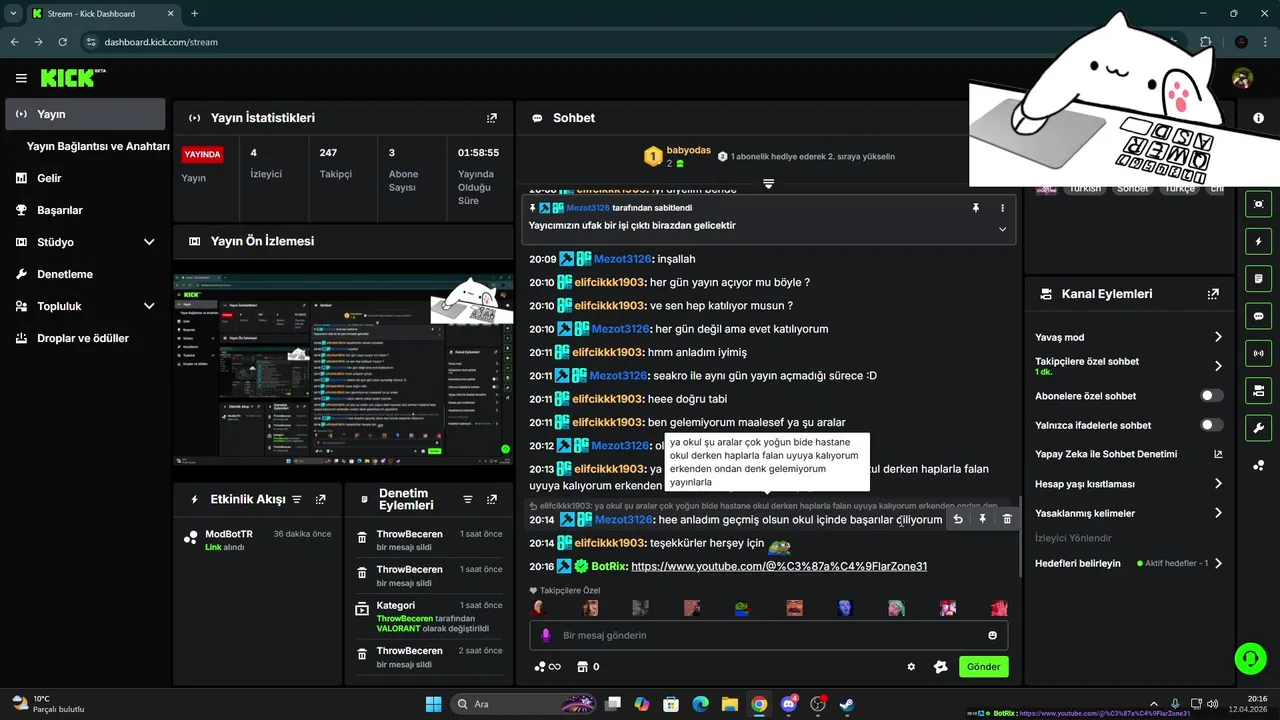Click the username Mezot3126 at 20:09
1280x720 pixels.
(623, 259)
